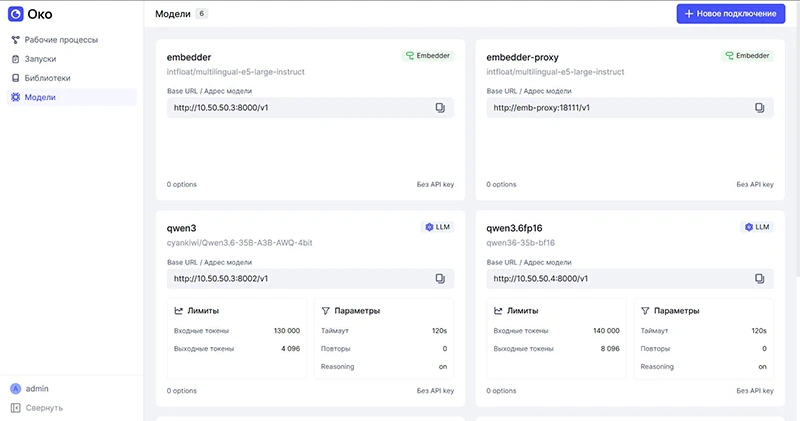The height and width of the screenshot is (421, 800).
Task: Click URL field http://10.50.50.4:8000/v1
Action: pyautogui.click(x=630, y=279)
